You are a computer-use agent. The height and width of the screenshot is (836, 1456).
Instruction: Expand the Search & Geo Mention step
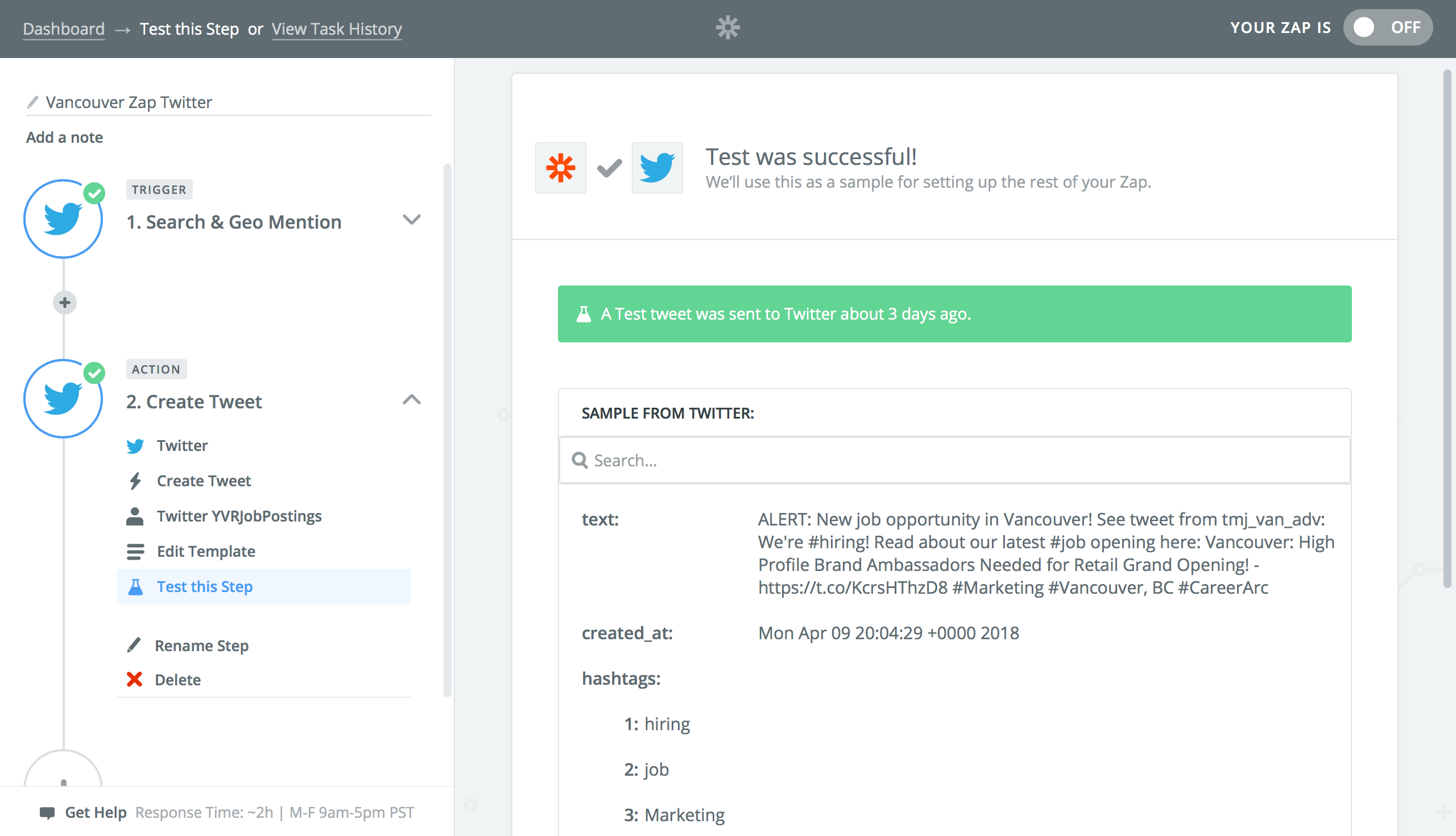pos(412,220)
